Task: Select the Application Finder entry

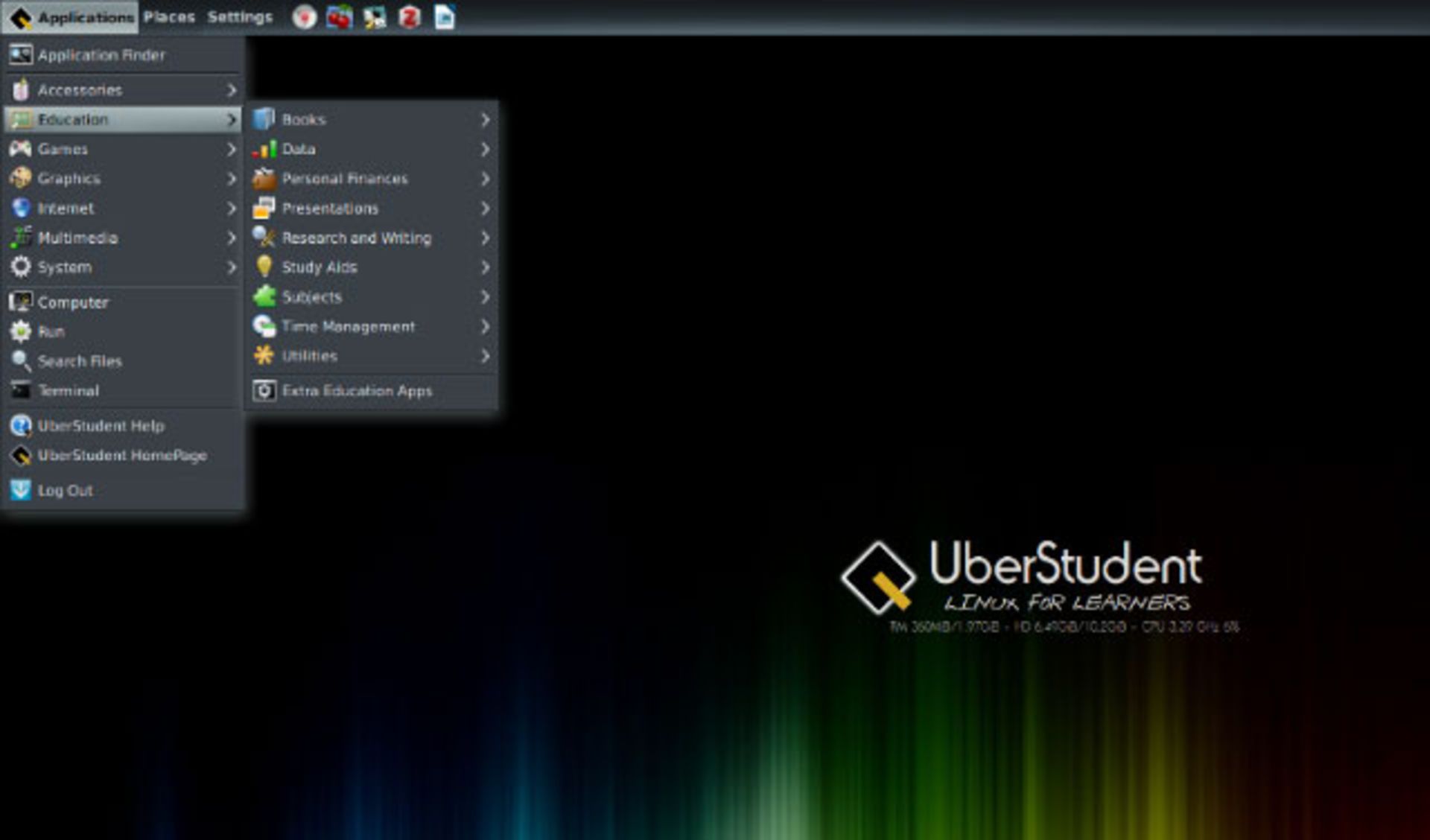Action: 103,54
